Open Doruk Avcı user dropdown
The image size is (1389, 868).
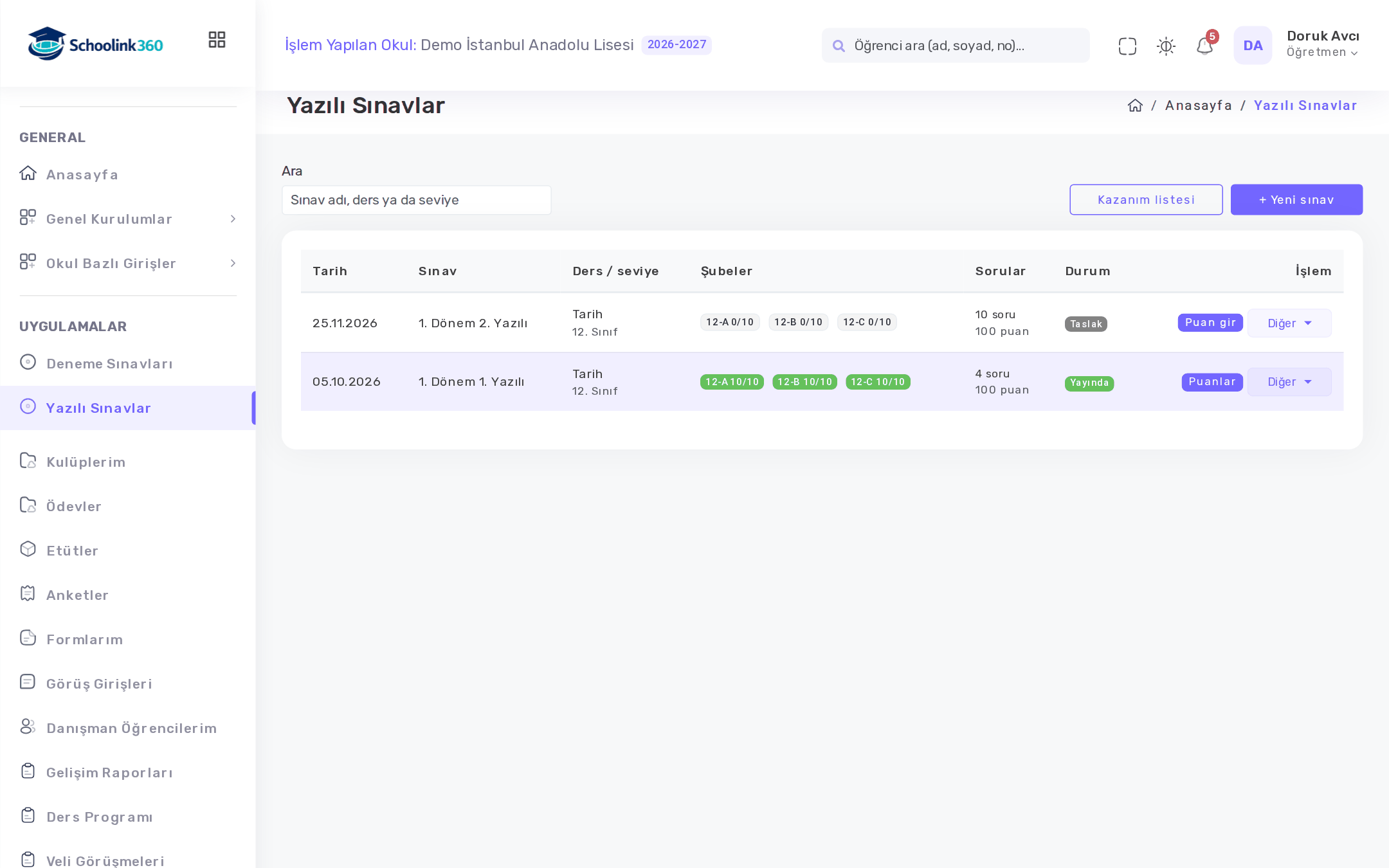click(1323, 44)
